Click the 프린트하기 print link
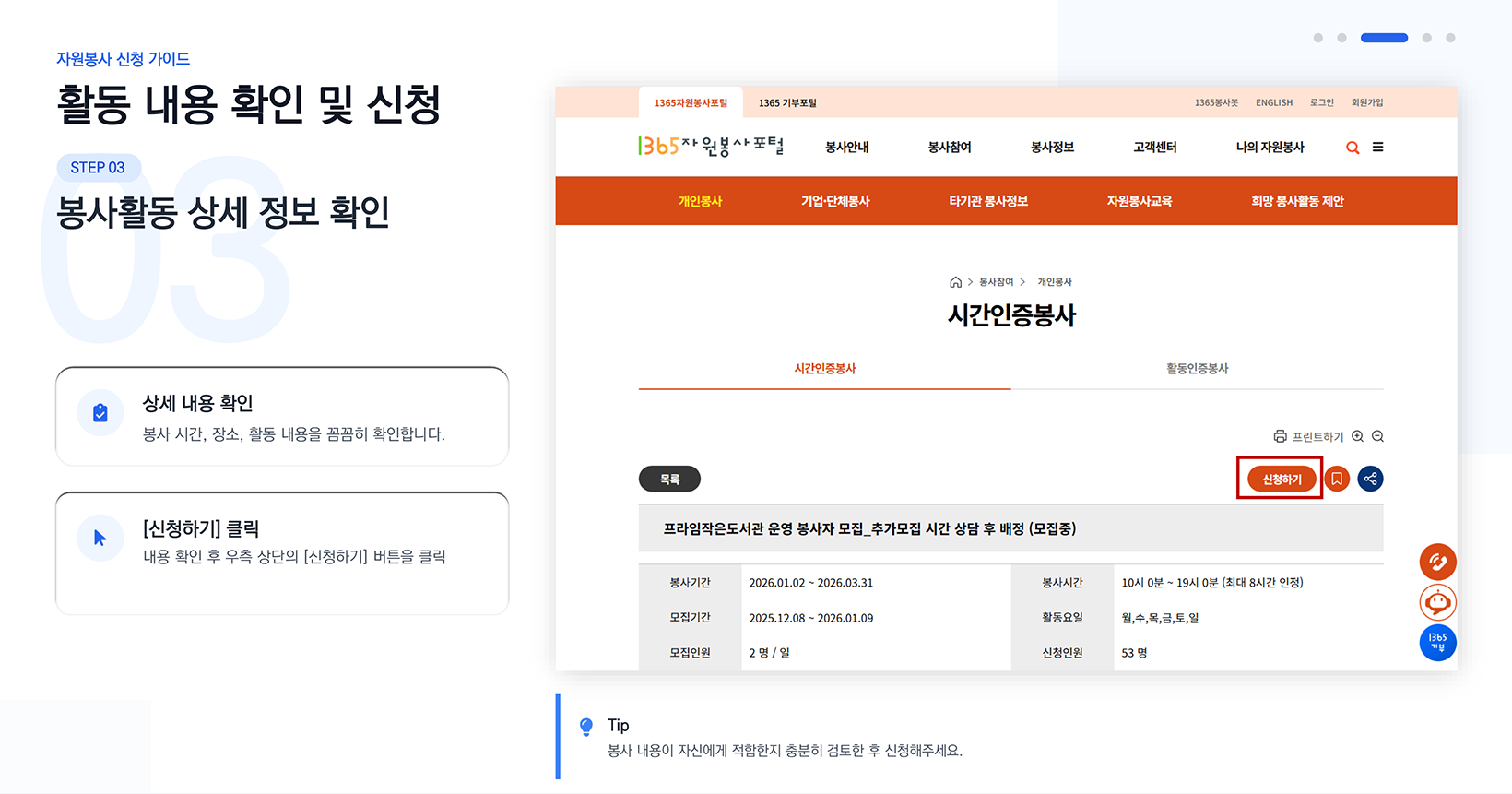The image size is (1512, 794). click(x=1308, y=436)
